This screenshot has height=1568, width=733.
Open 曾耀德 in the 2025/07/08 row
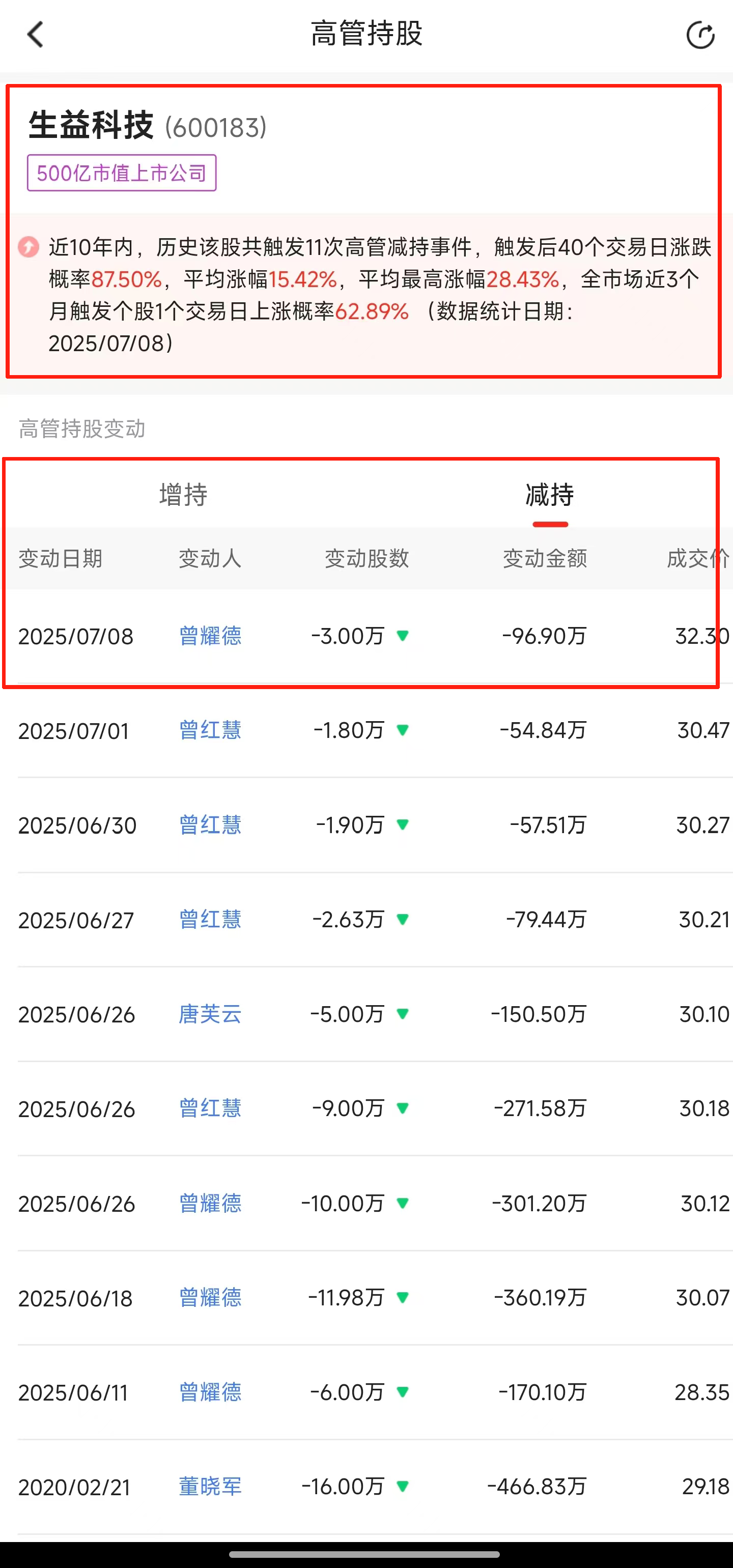(x=210, y=636)
